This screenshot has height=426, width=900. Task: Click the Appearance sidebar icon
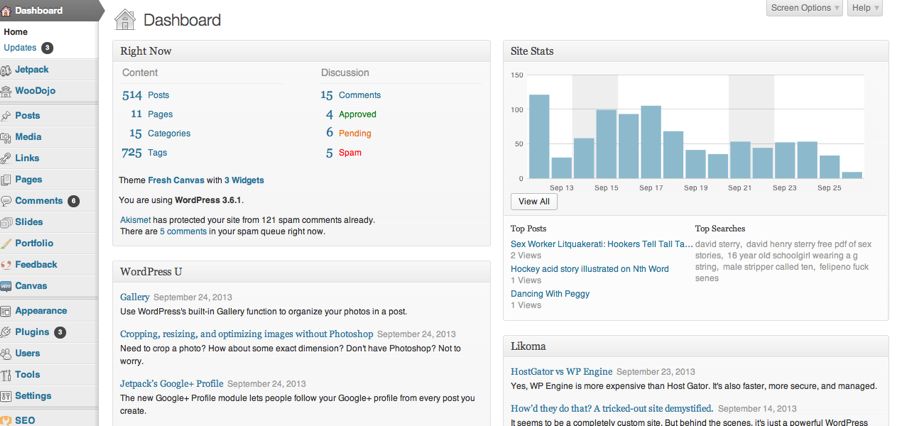pos(6,311)
